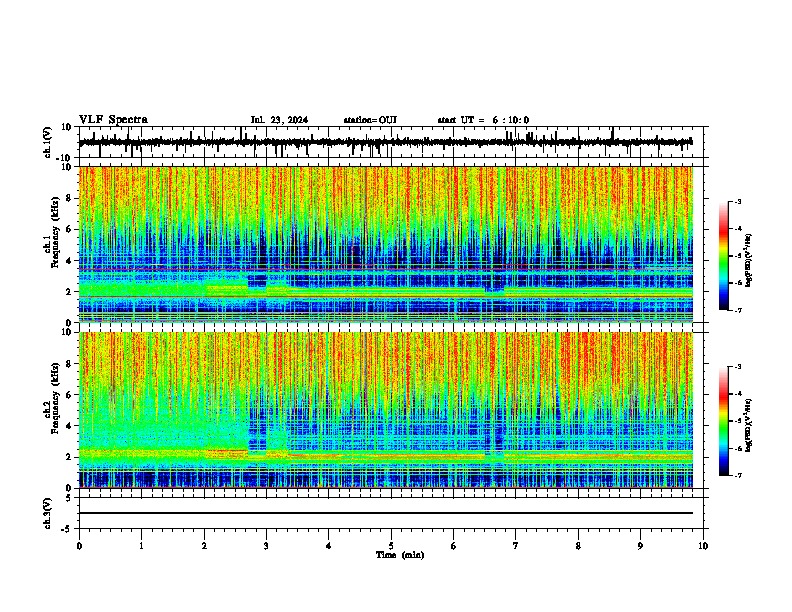Click time axis tick label "9"
The width and height of the screenshot is (792, 612).
tap(640, 546)
